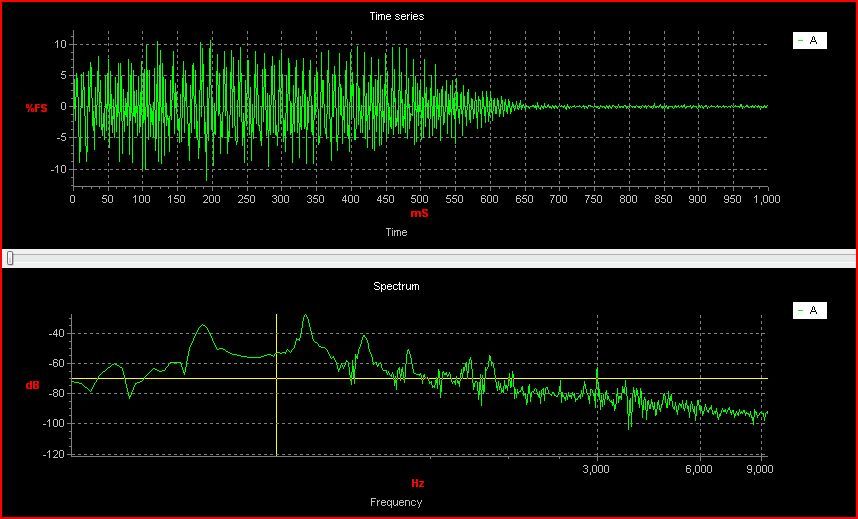Image resolution: width=858 pixels, height=519 pixels.
Task: Click the %FS axis unit label
Action: [x=37, y=108]
